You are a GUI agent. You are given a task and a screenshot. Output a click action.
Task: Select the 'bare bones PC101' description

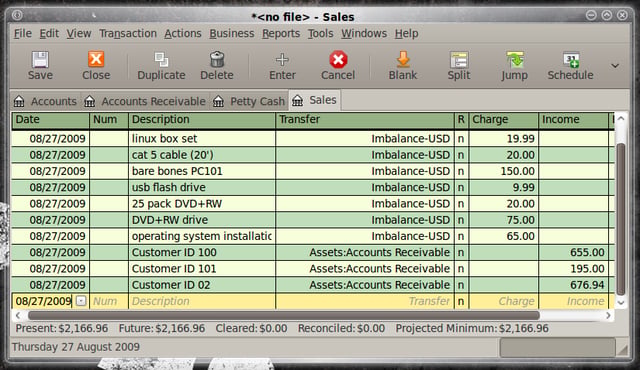(202, 171)
